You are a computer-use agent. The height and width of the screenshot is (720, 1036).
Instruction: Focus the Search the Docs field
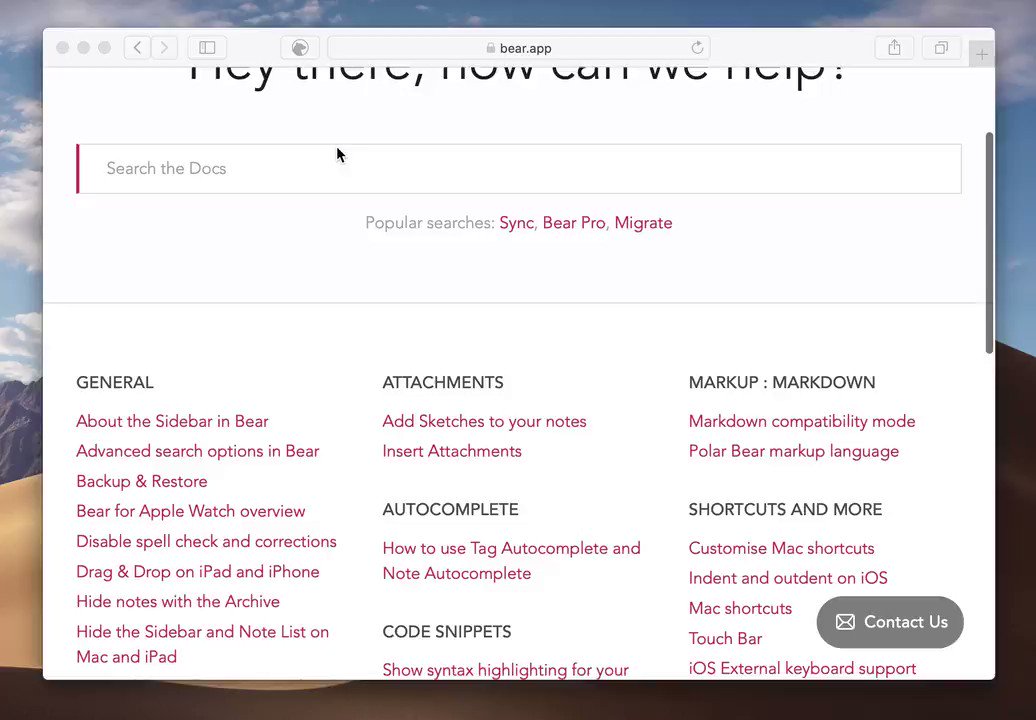[x=519, y=168]
